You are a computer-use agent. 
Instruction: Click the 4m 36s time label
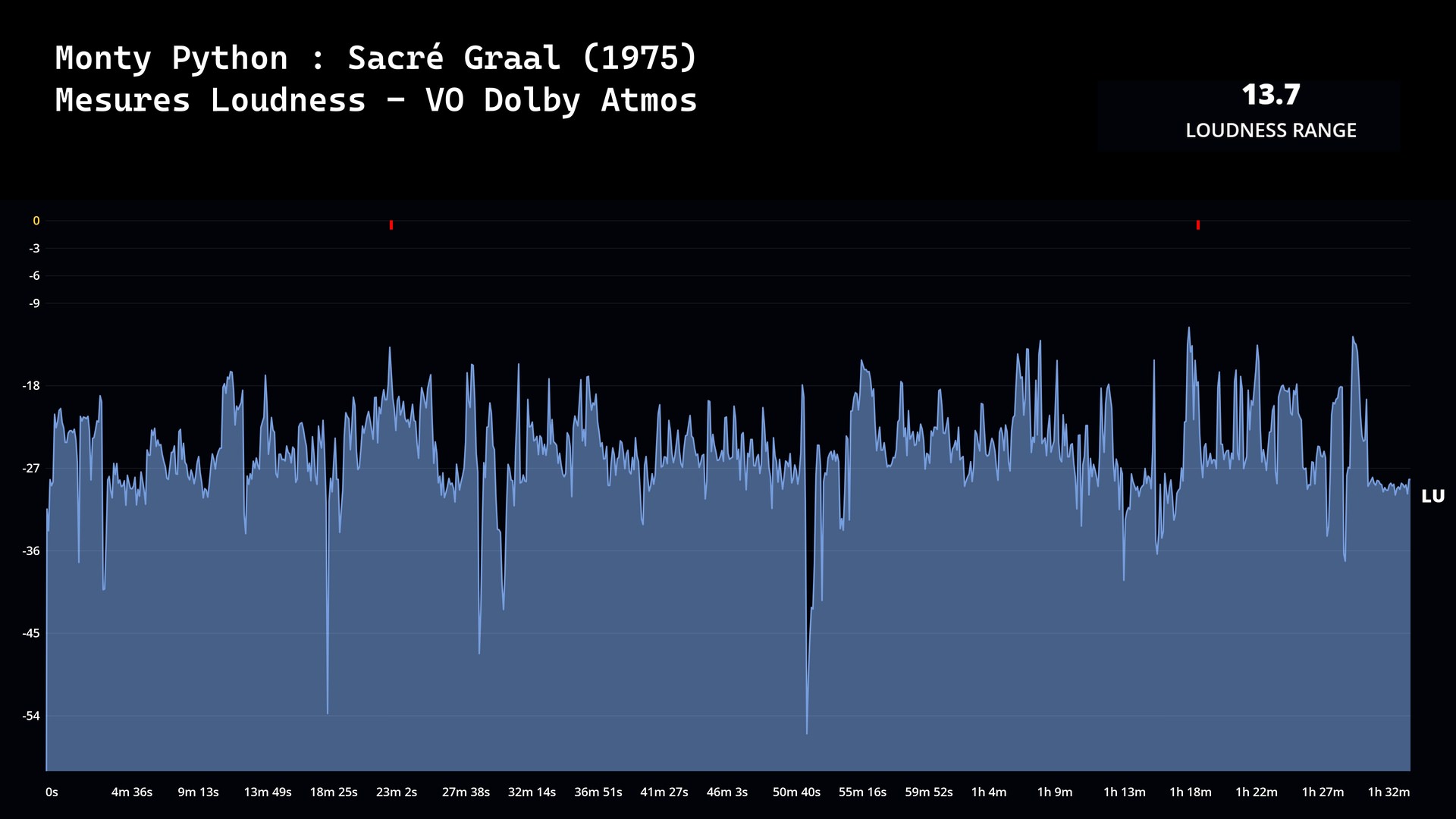pos(132,792)
